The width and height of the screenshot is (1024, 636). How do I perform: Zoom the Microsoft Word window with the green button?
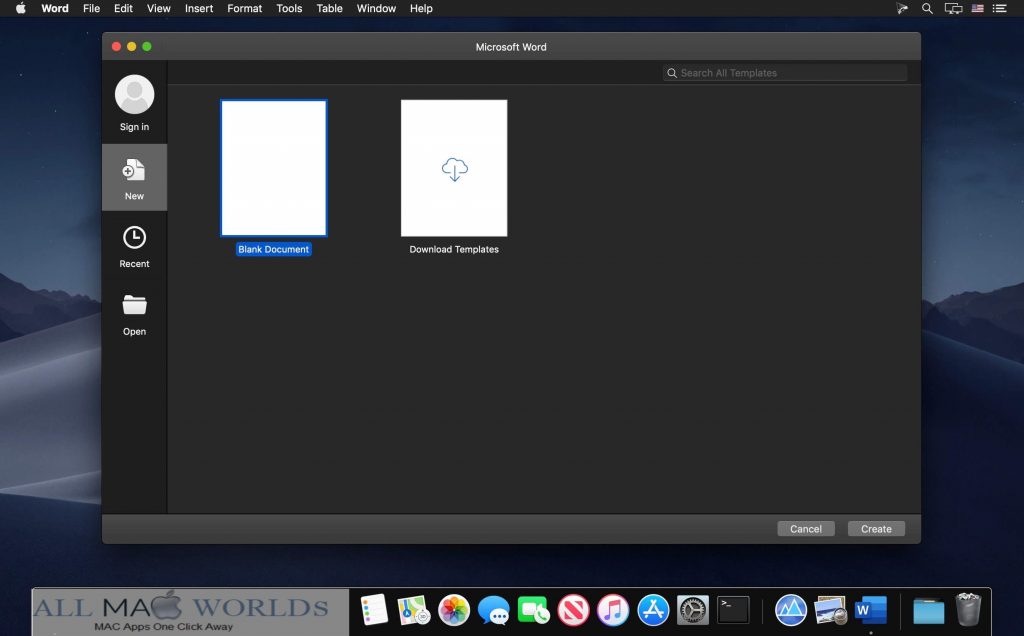pos(147,46)
